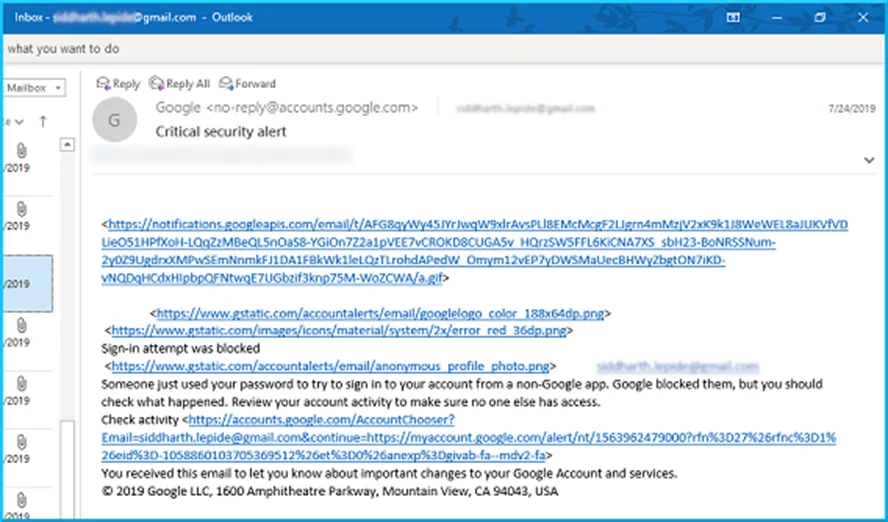Select the highlighted message in the list
Viewport: 888px width, 522px height.
tap(27, 283)
